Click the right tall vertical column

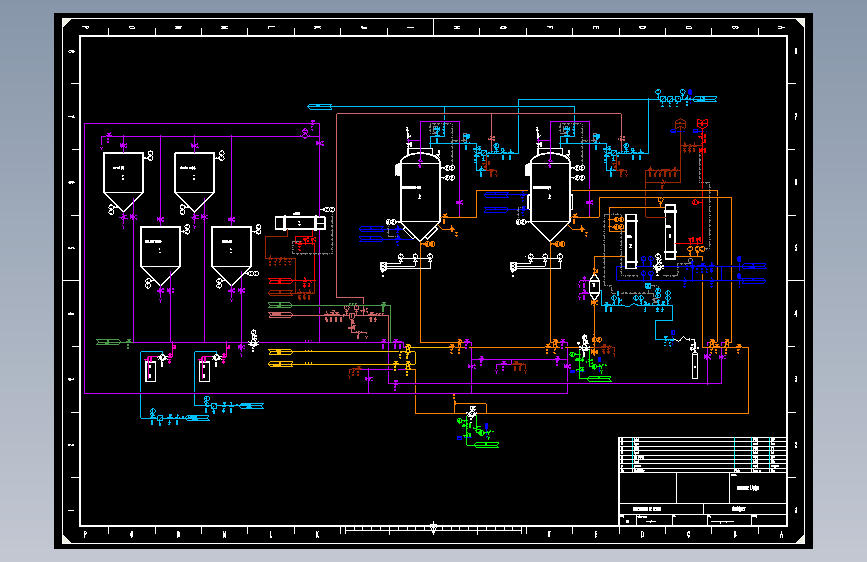click(670, 232)
